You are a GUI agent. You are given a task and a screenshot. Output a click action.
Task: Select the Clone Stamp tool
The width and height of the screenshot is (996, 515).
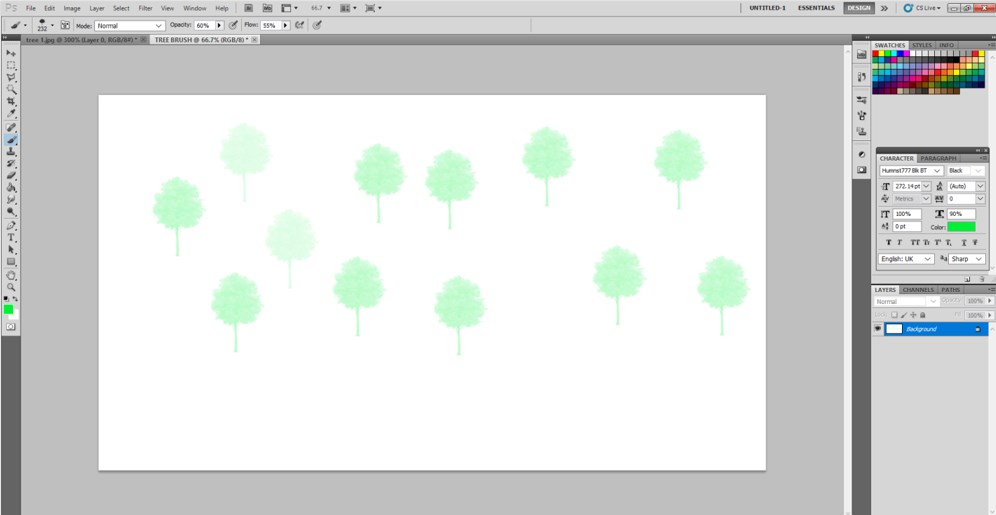pos(11,152)
